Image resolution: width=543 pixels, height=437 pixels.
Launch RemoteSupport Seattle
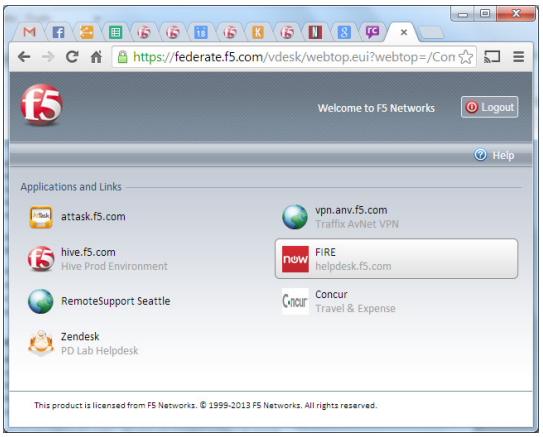[116, 301]
